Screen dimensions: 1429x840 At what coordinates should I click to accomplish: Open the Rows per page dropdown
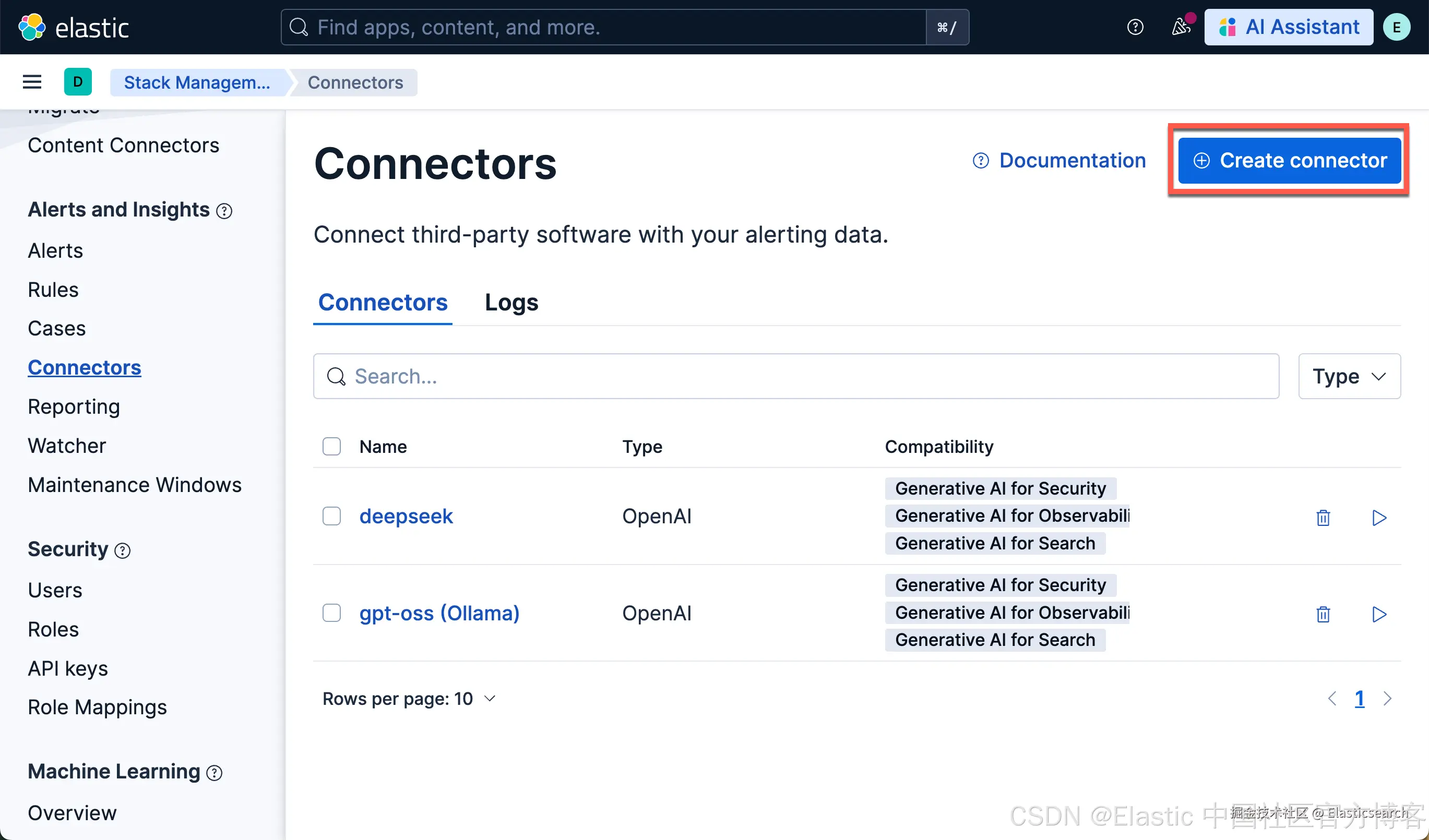pyautogui.click(x=409, y=699)
